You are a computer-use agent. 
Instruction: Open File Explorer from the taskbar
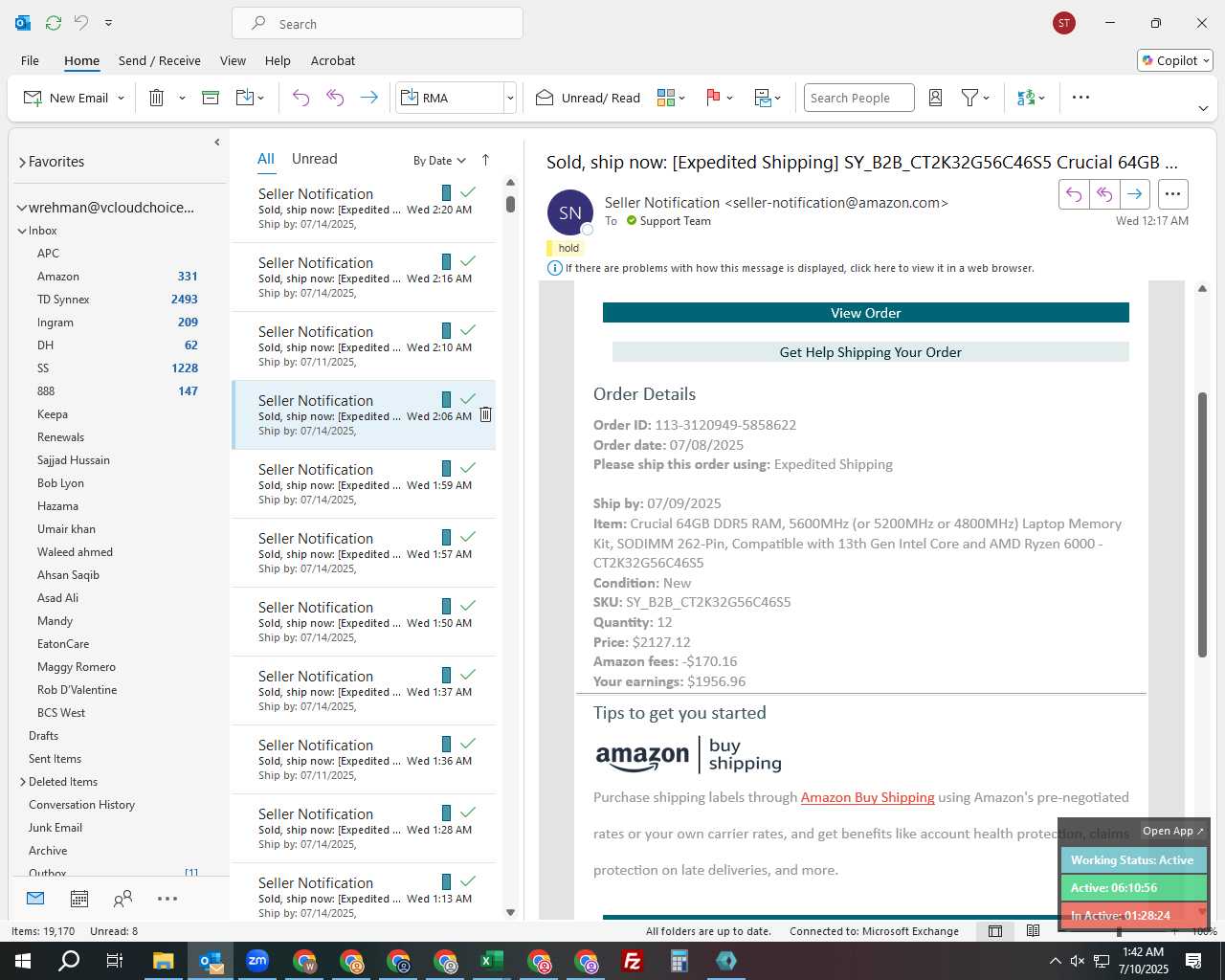[164, 961]
